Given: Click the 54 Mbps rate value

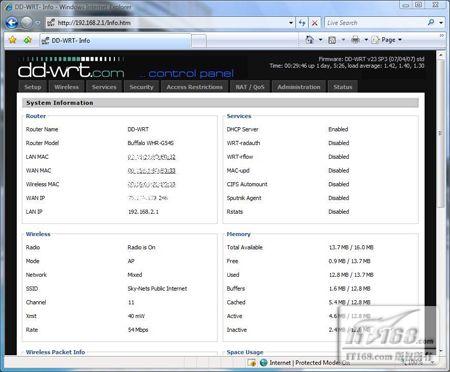Looking at the screenshot, I should (138, 330).
